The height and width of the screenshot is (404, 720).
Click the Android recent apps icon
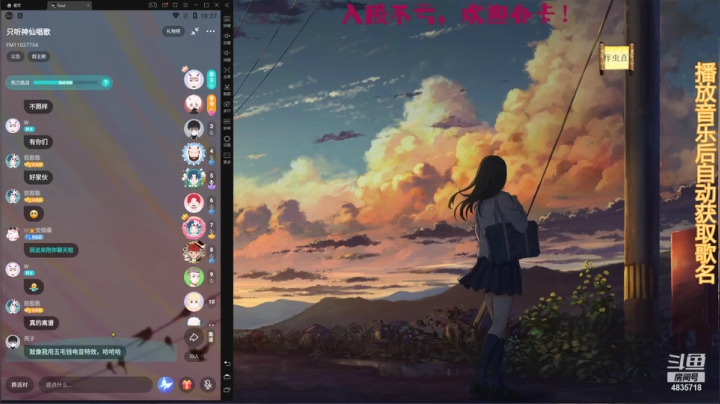click(x=227, y=390)
